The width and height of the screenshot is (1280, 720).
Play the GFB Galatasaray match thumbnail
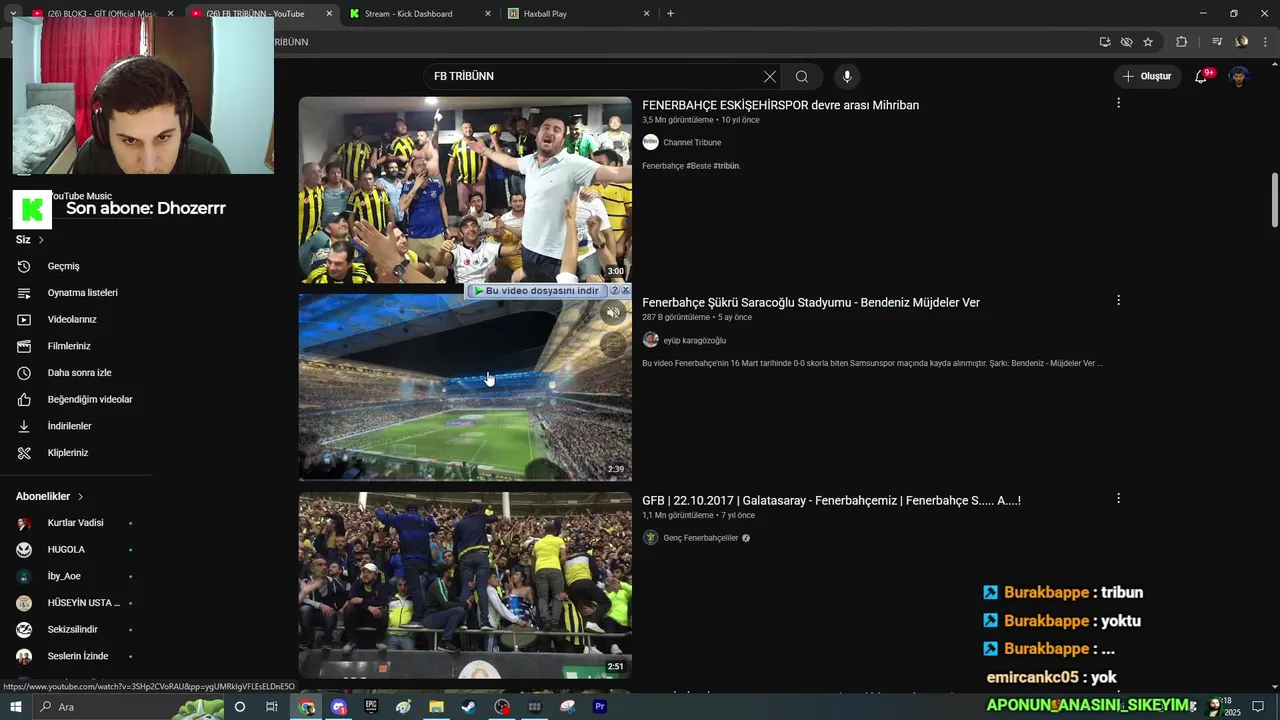465,585
